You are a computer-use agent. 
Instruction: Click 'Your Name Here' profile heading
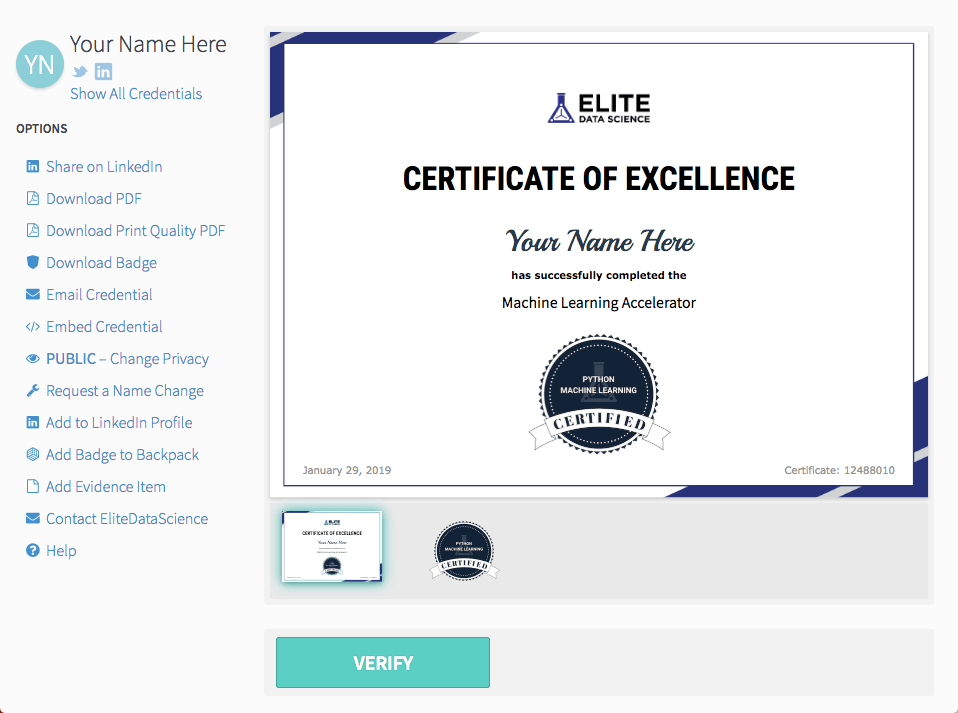click(148, 44)
